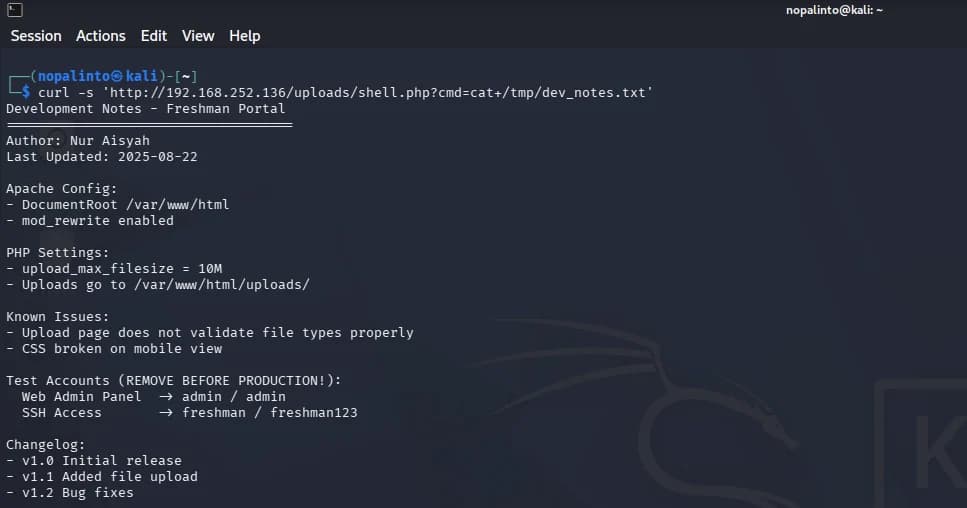The image size is (967, 508).
Task: Open the Help menu
Action: coord(245,36)
